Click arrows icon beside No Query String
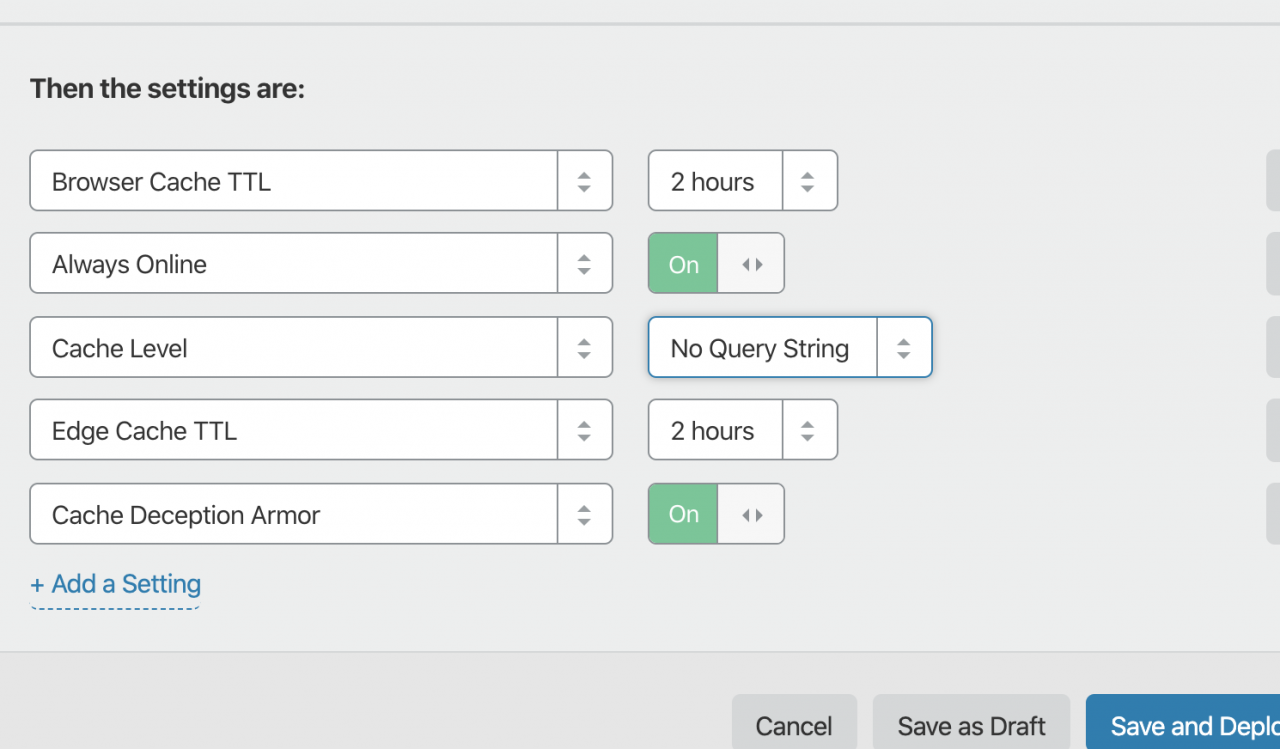The height and width of the screenshot is (749, 1280). coord(904,348)
